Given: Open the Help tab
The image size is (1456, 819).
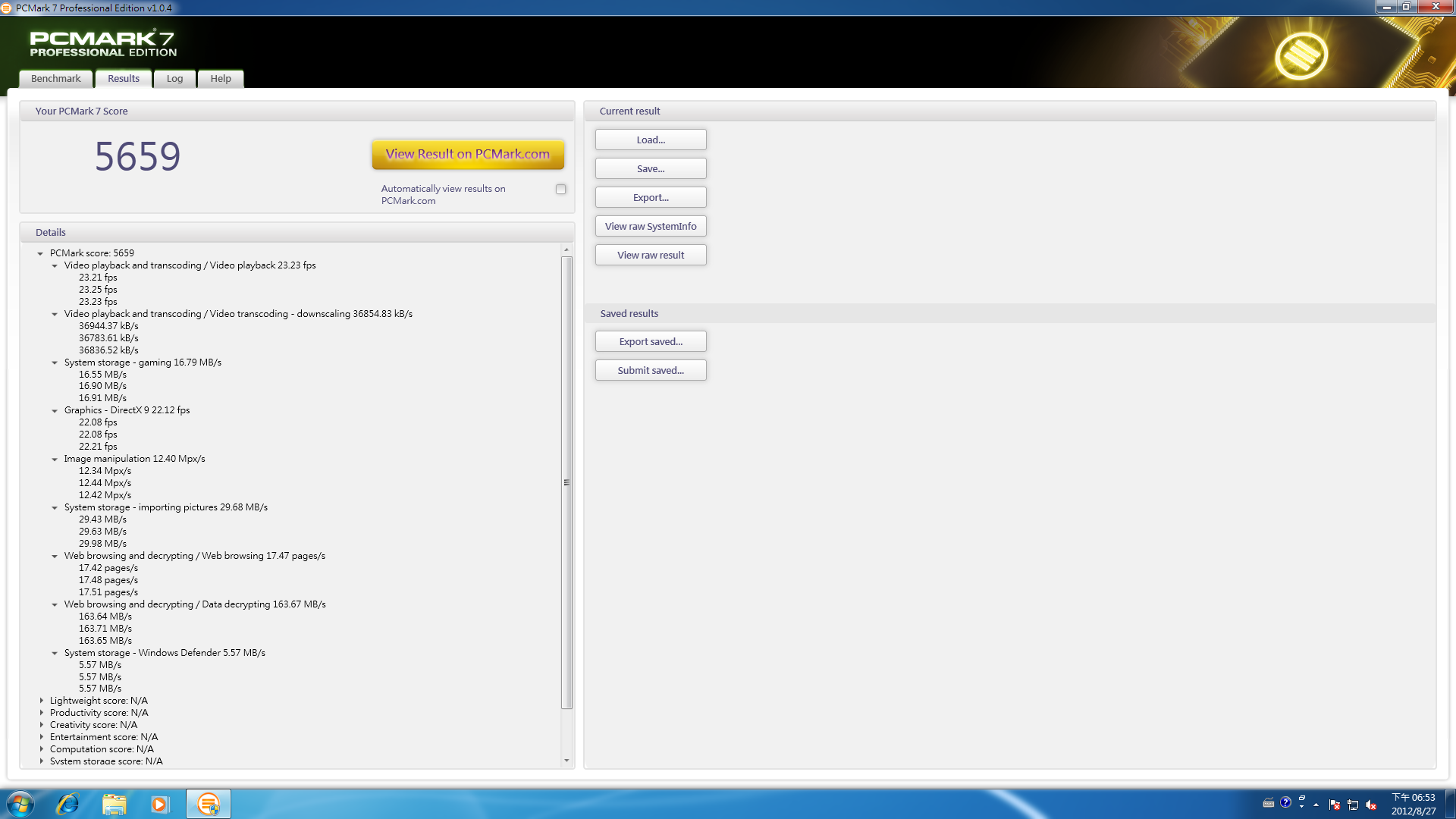Looking at the screenshot, I should click(221, 79).
